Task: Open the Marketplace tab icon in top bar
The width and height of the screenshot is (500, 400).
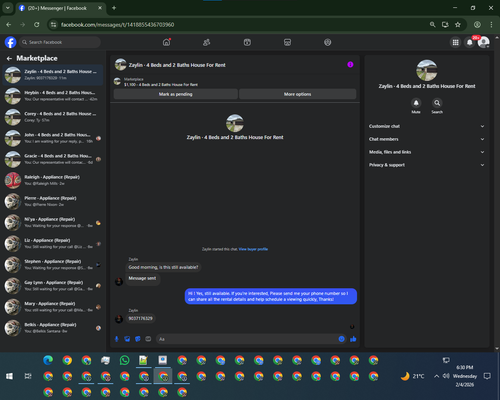Action: (287, 42)
